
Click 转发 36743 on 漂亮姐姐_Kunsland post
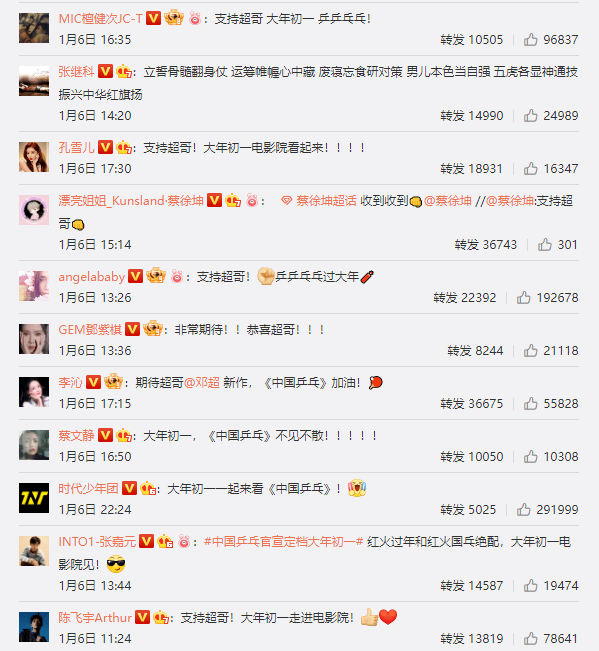point(486,245)
